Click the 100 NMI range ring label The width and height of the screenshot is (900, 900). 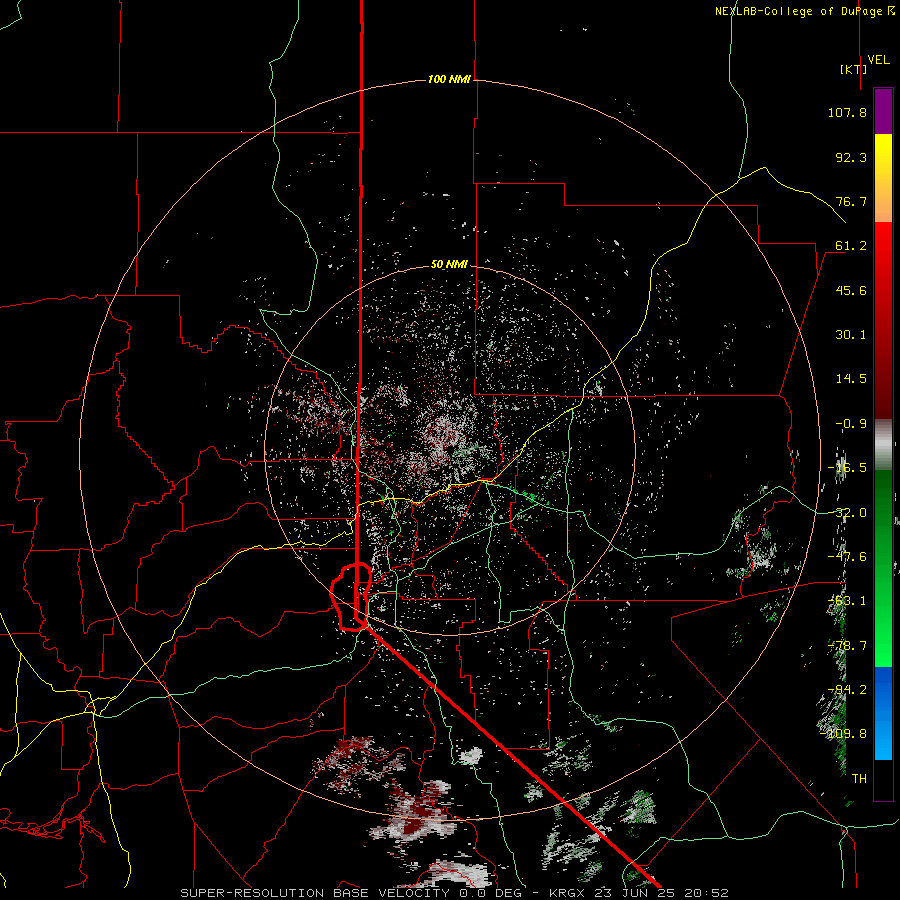(x=449, y=79)
